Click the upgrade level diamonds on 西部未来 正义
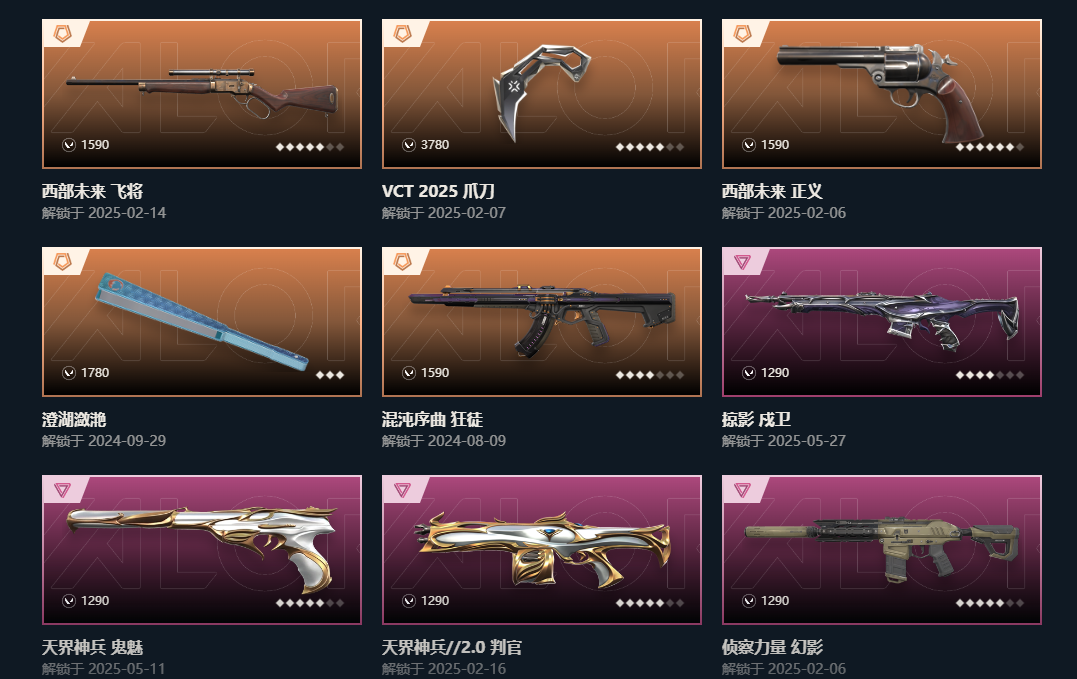Screen dimensions: 1077x679 pyautogui.click(x=990, y=147)
